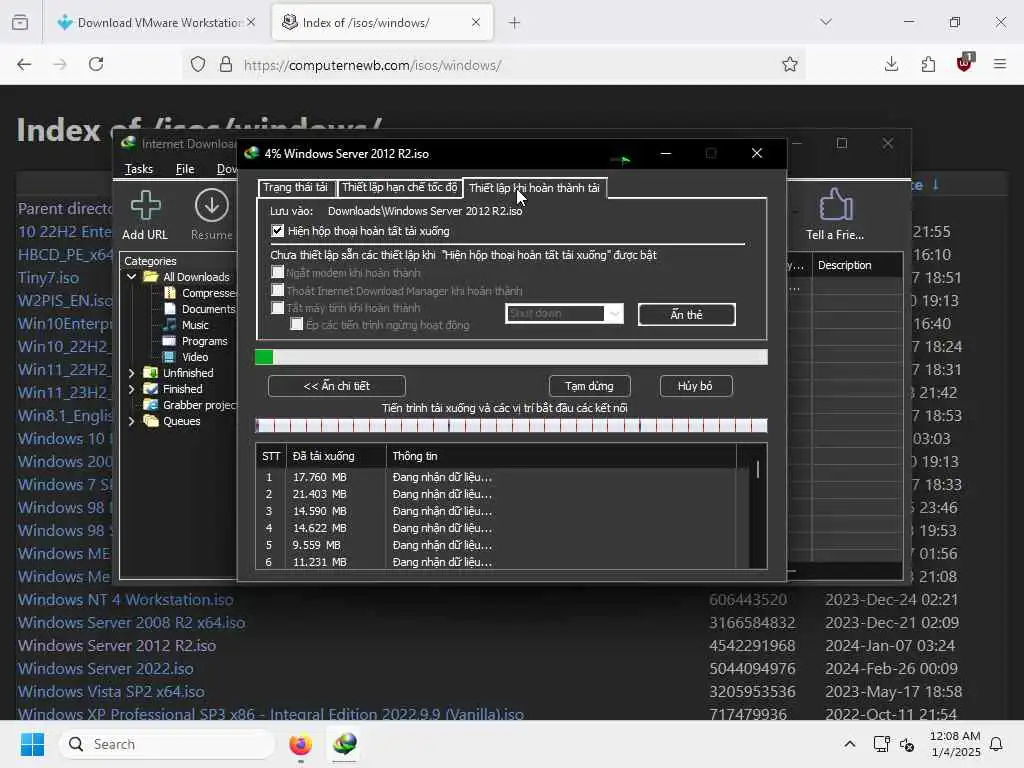Viewport: 1024px width, 768px height.
Task: Open the taskbar clock showing 12:08 AM
Action: (955, 744)
